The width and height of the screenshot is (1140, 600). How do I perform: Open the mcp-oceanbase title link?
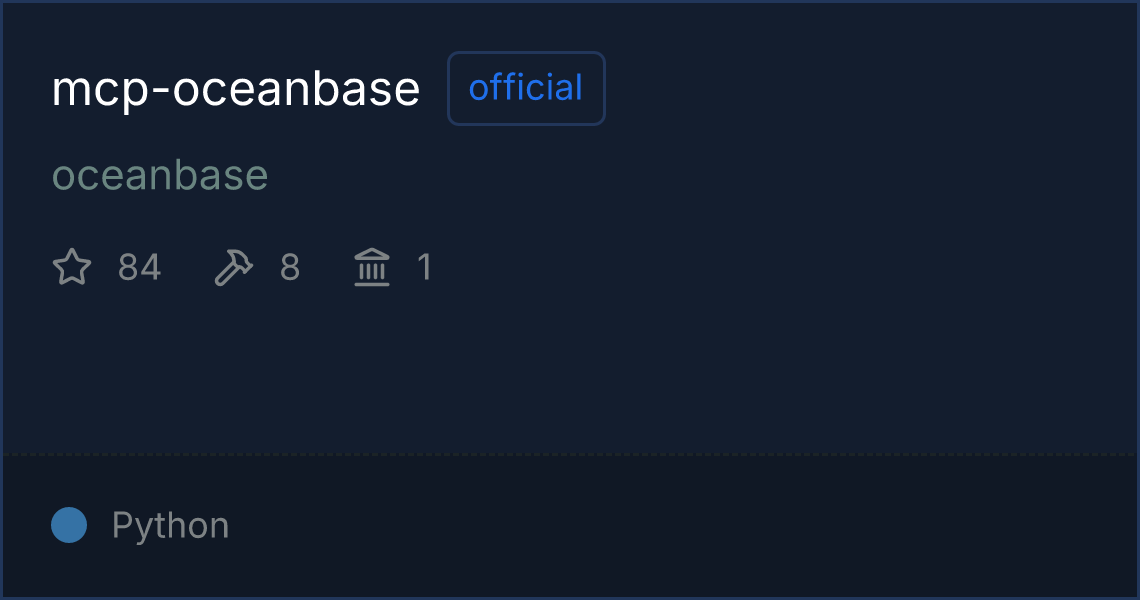pyautogui.click(x=236, y=89)
